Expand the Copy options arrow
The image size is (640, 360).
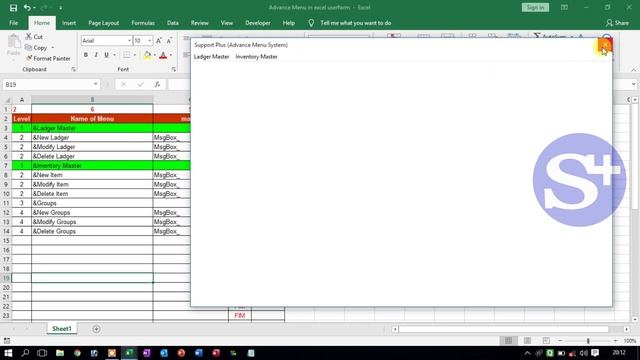[x=53, y=48]
